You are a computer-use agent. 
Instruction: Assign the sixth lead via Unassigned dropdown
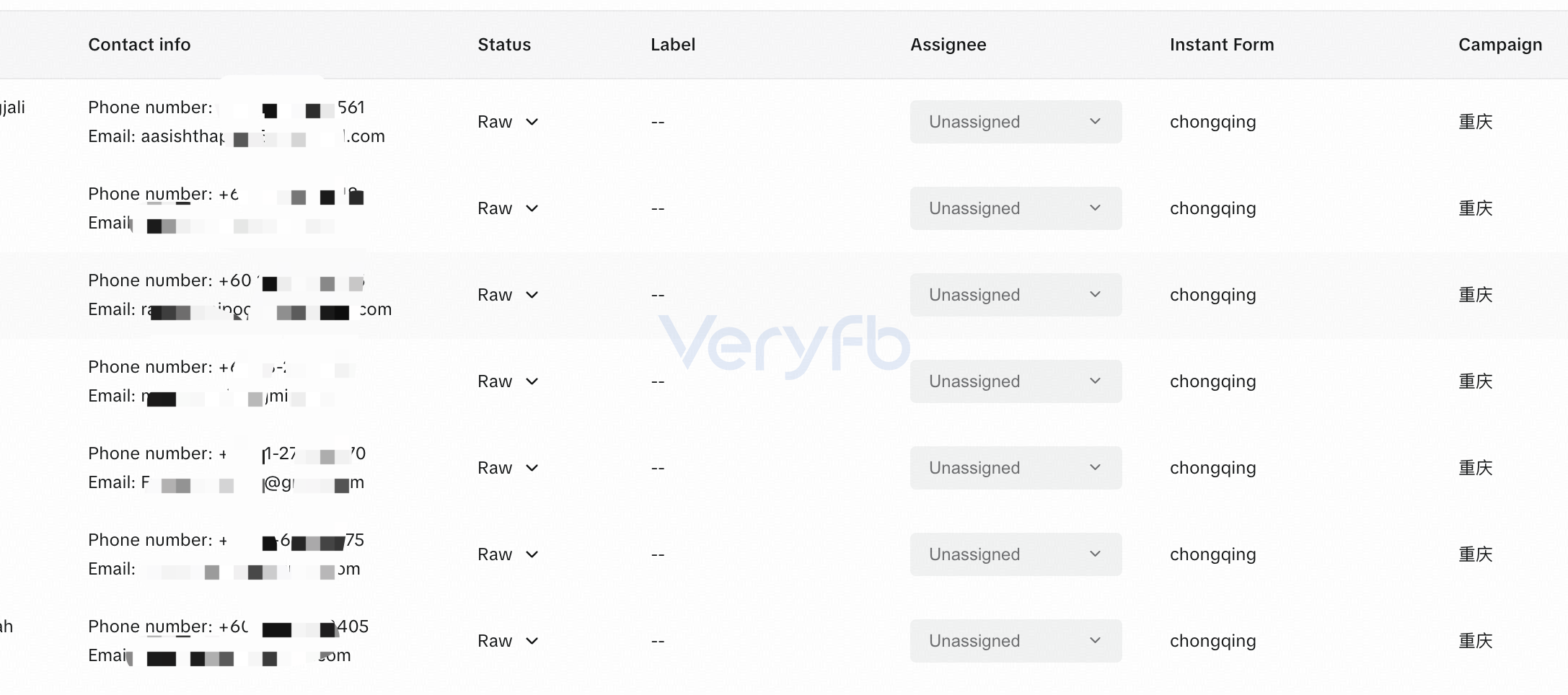(x=1016, y=554)
